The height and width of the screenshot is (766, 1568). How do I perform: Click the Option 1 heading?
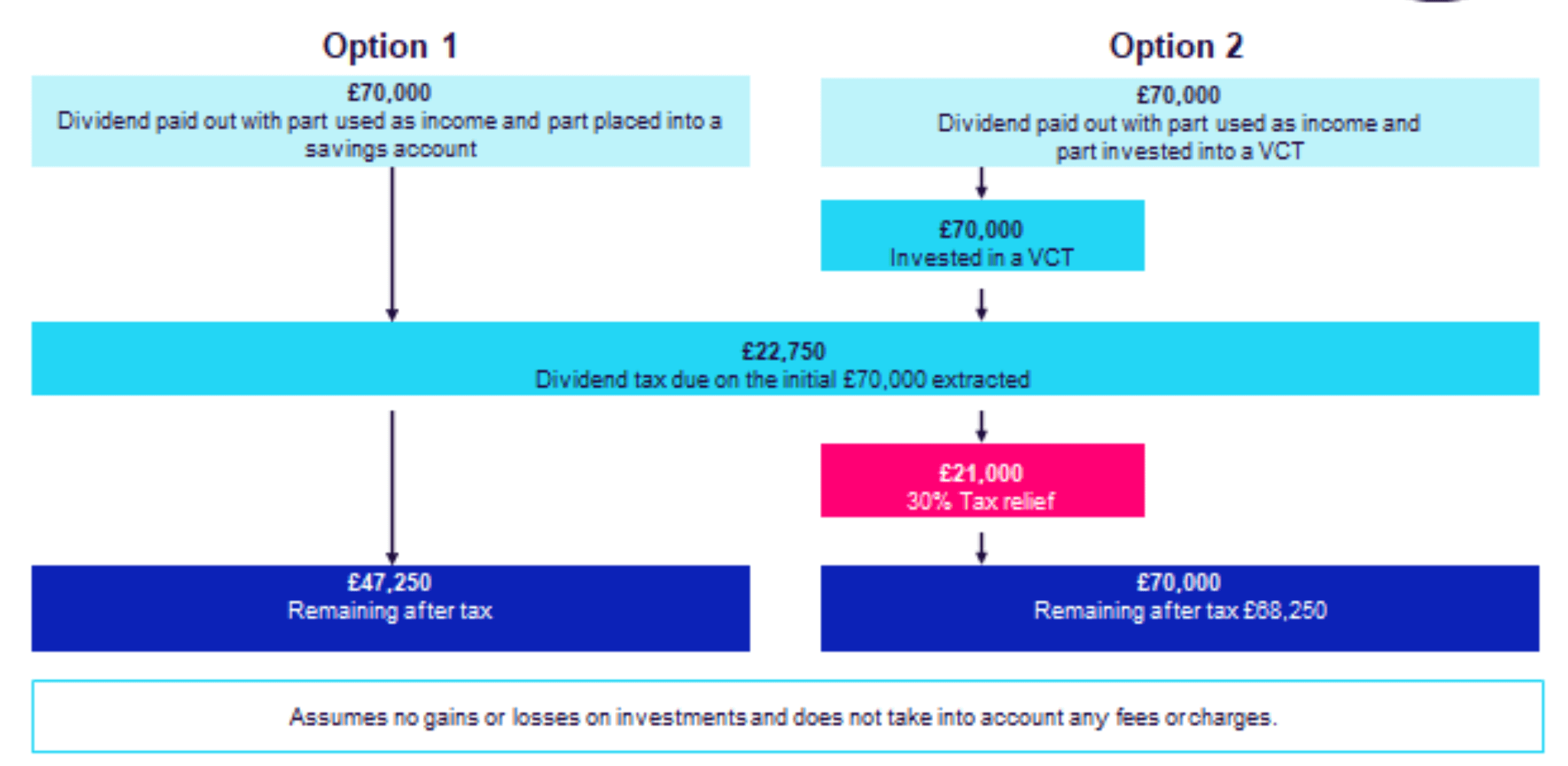point(390,47)
